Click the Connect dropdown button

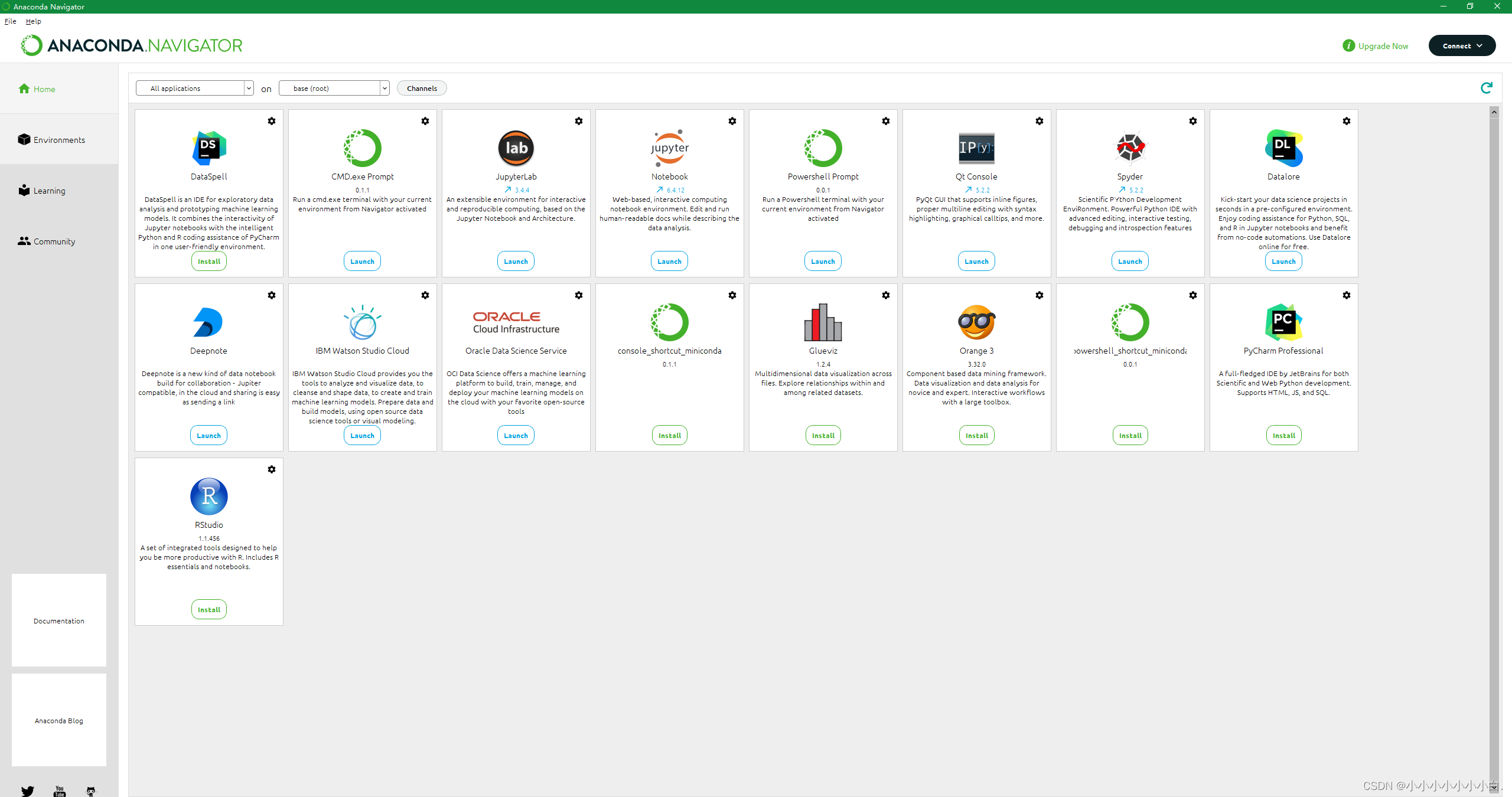pyautogui.click(x=1461, y=45)
